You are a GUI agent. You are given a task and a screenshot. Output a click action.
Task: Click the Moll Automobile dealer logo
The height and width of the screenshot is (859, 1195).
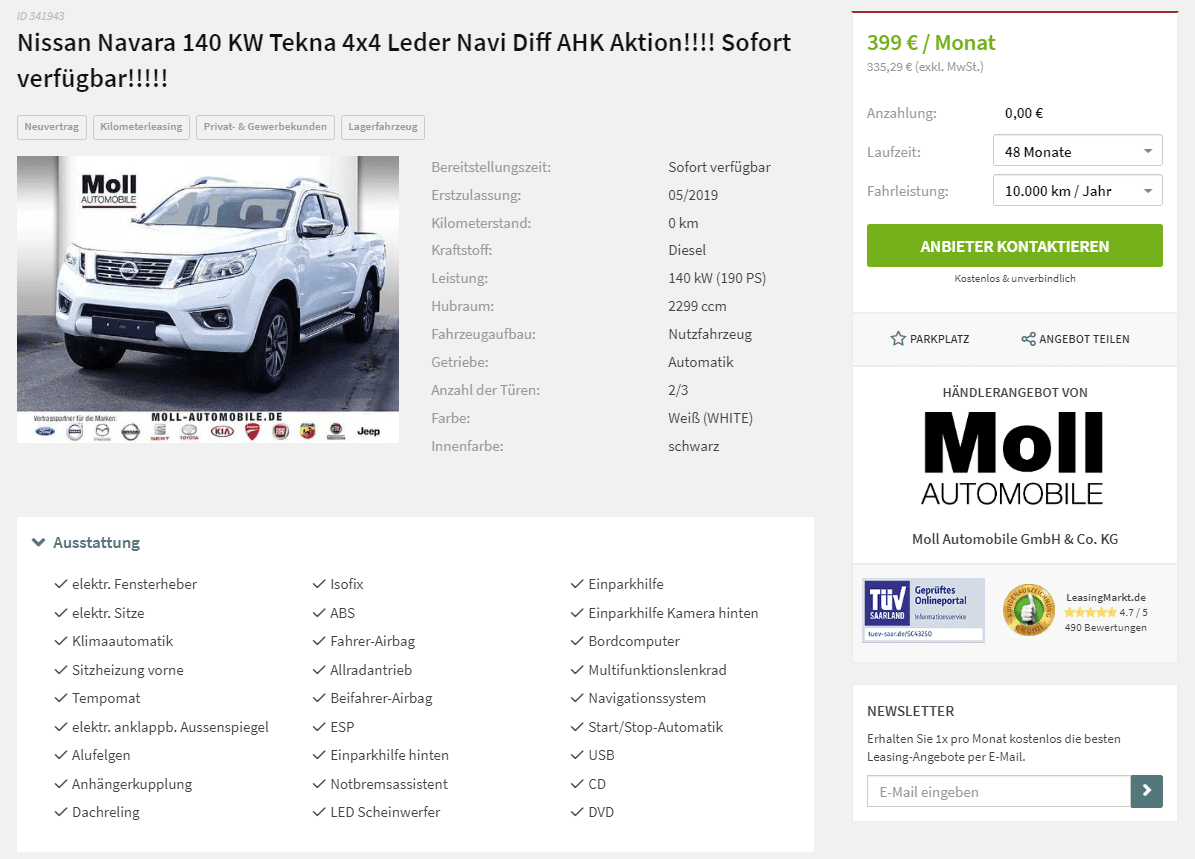coord(1014,458)
